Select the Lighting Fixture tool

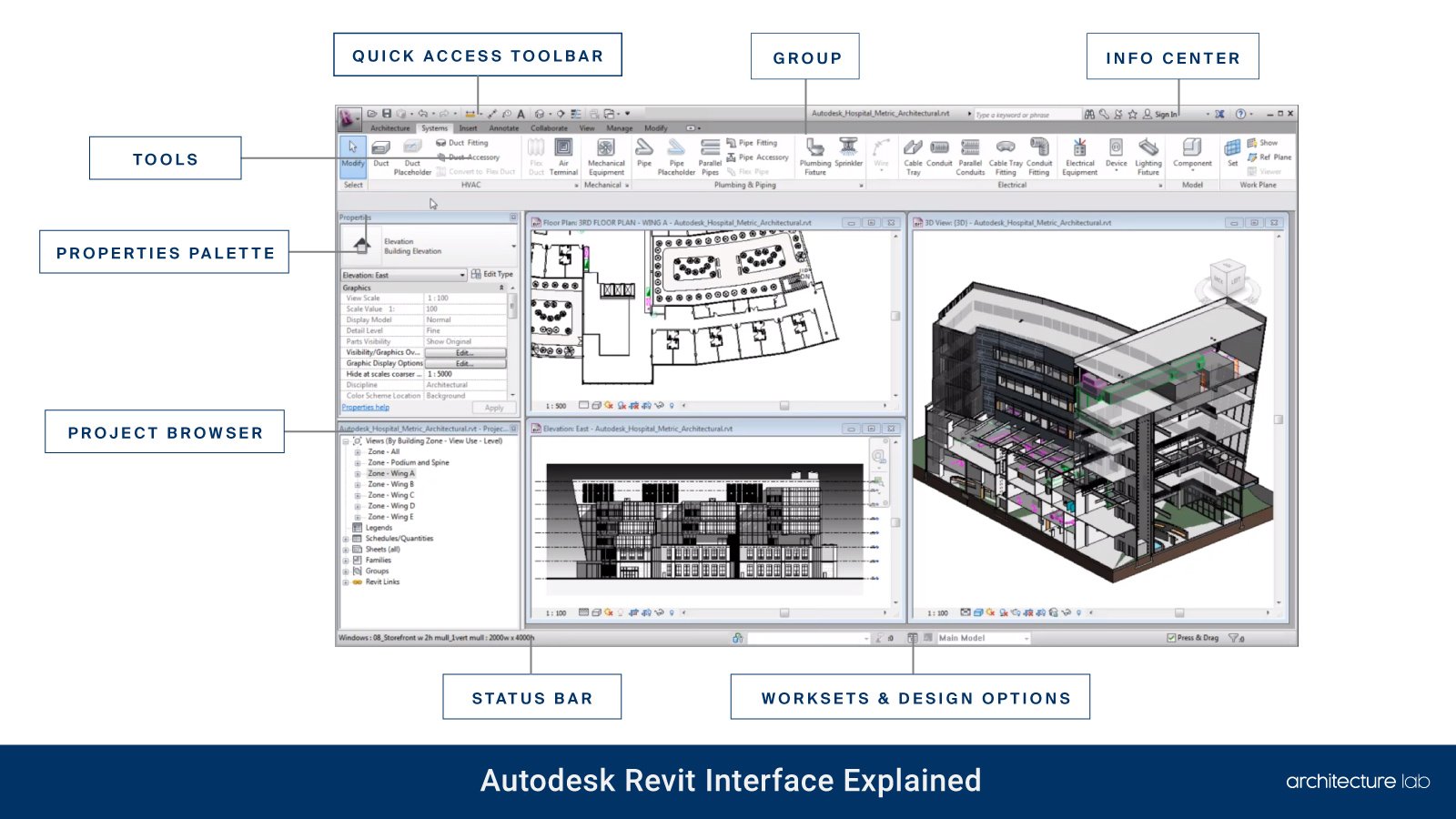[x=1148, y=157]
